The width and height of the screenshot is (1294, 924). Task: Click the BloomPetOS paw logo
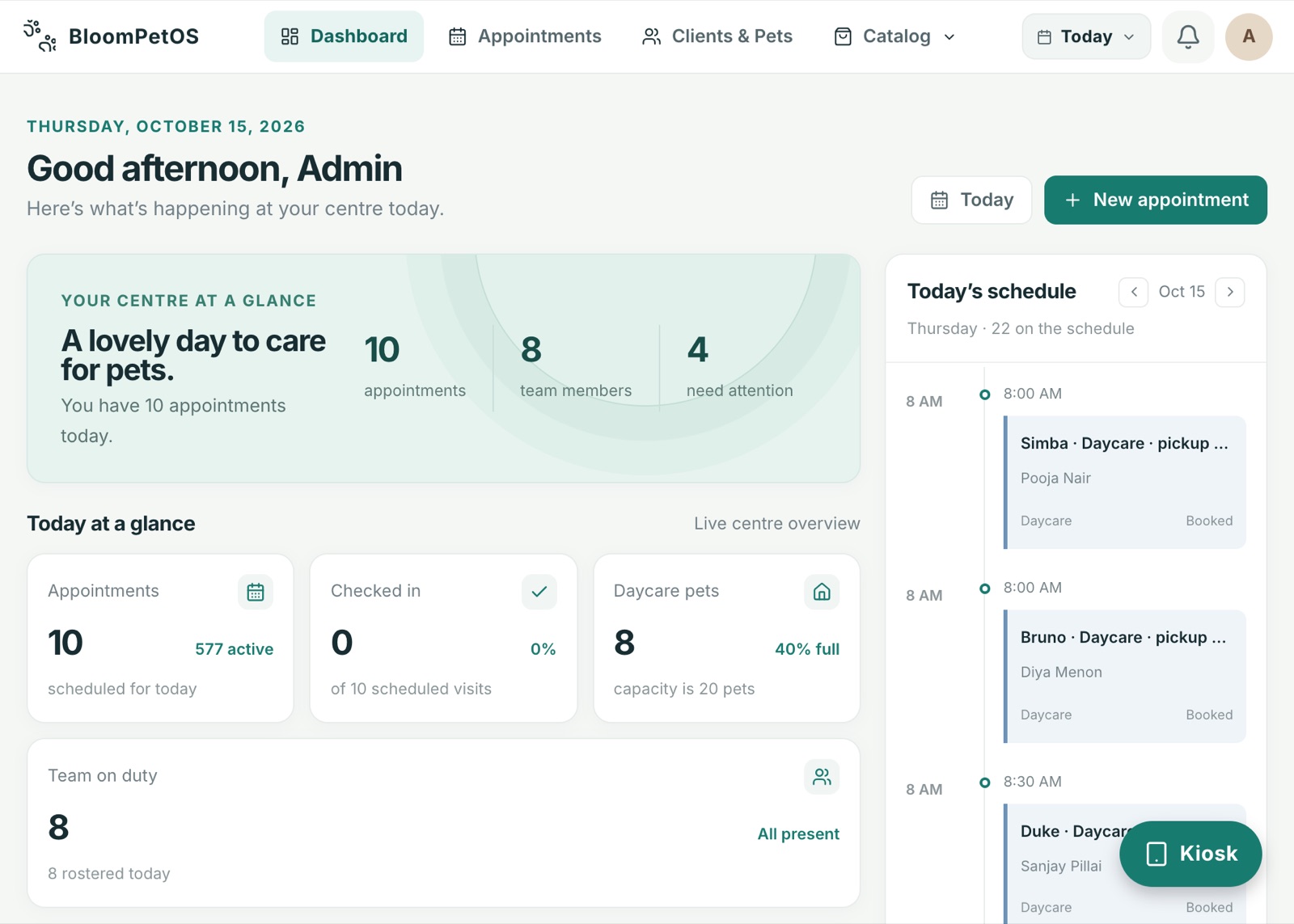[40, 36]
